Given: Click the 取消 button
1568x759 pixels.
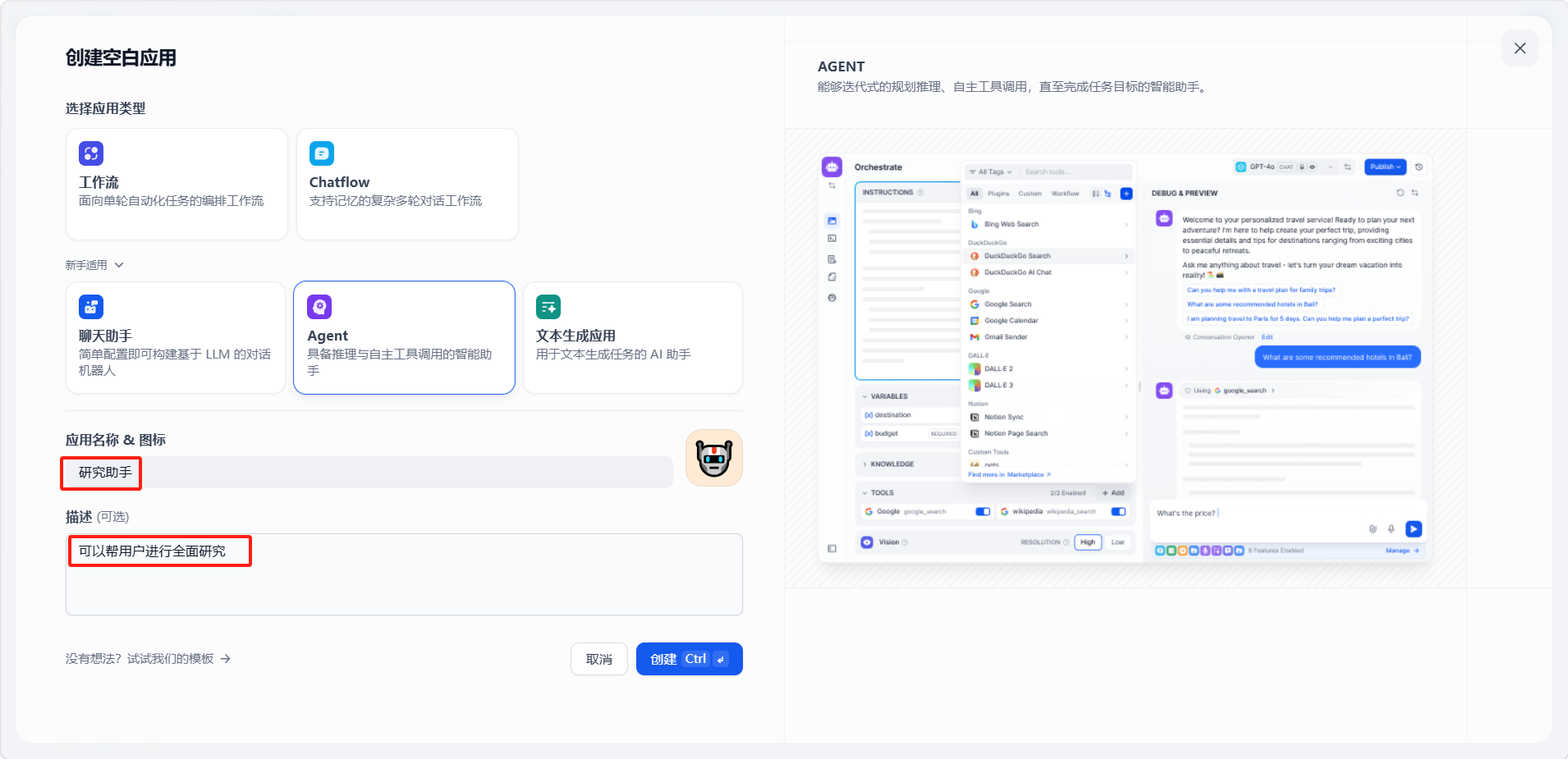Looking at the screenshot, I should coord(598,659).
